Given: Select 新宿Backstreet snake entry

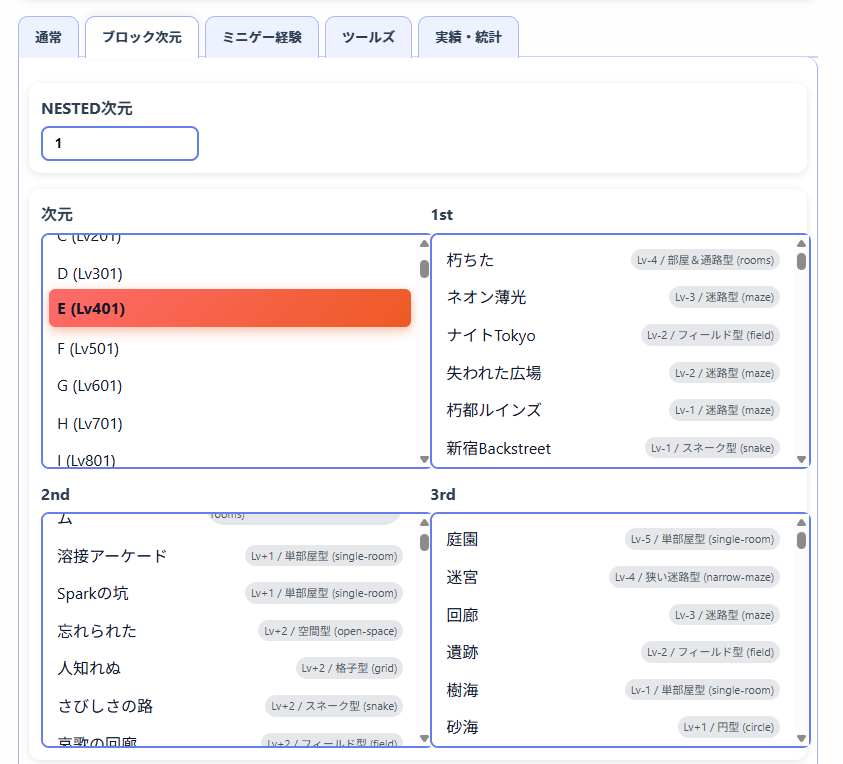Looking at the screenshot, I should (x=612, y=448).
